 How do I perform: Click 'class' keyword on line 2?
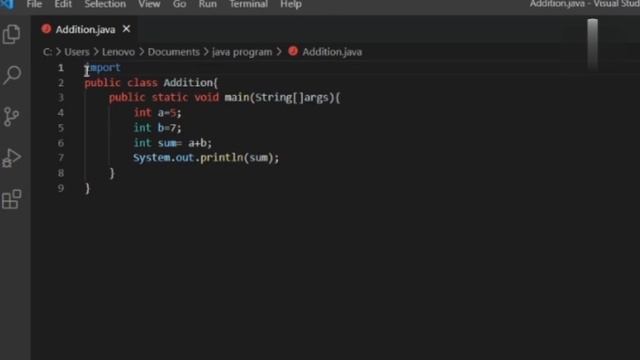tap(142, 83)
